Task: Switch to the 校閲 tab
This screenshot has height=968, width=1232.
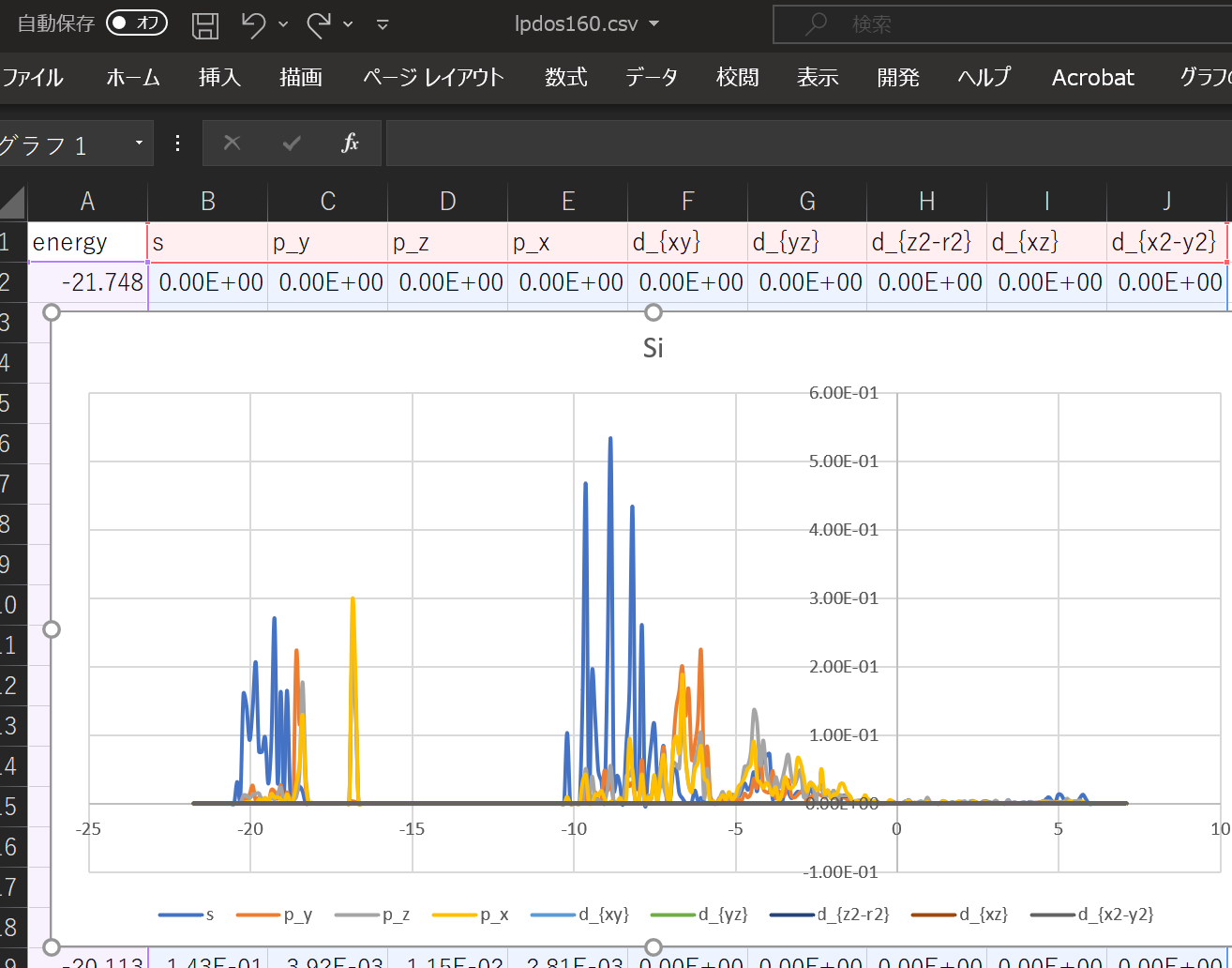Action: (738, 77)
